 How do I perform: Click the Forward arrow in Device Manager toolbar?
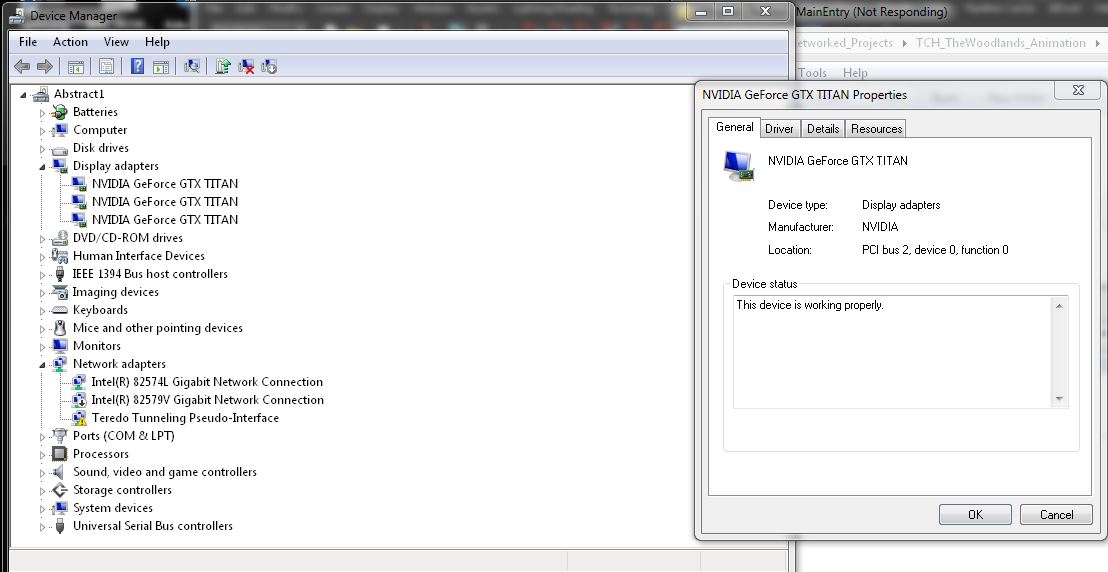pos(45,66)
